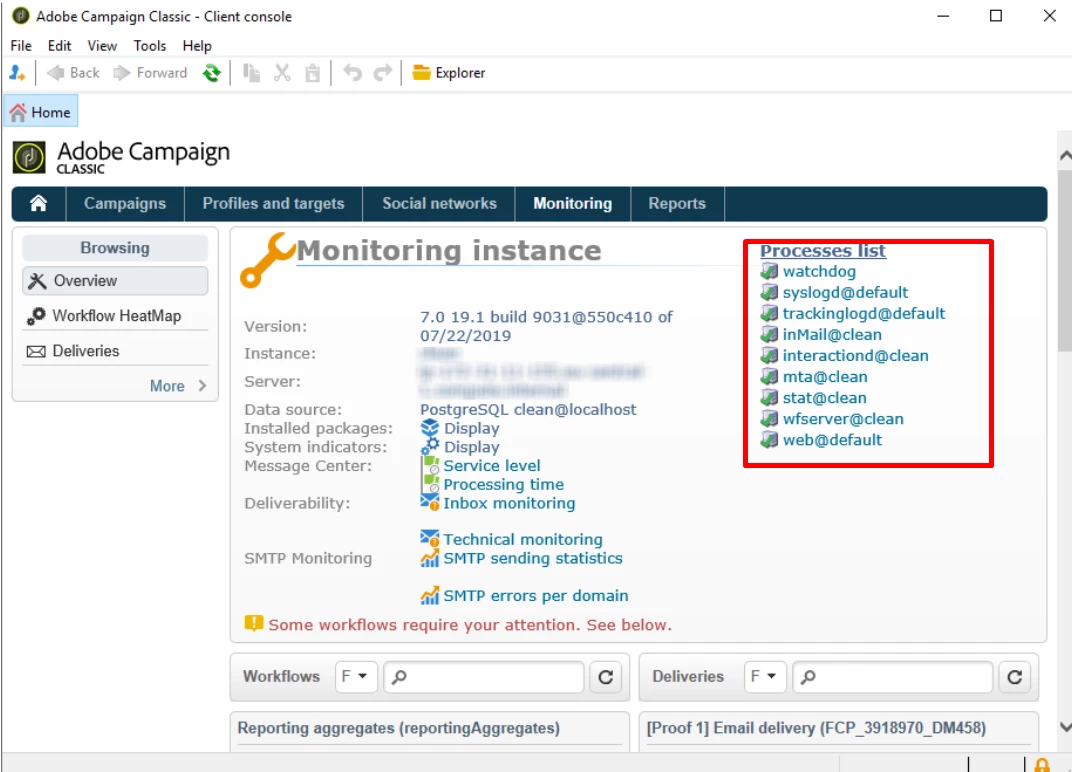Open SMTP errors per domain

pos(535,596)
